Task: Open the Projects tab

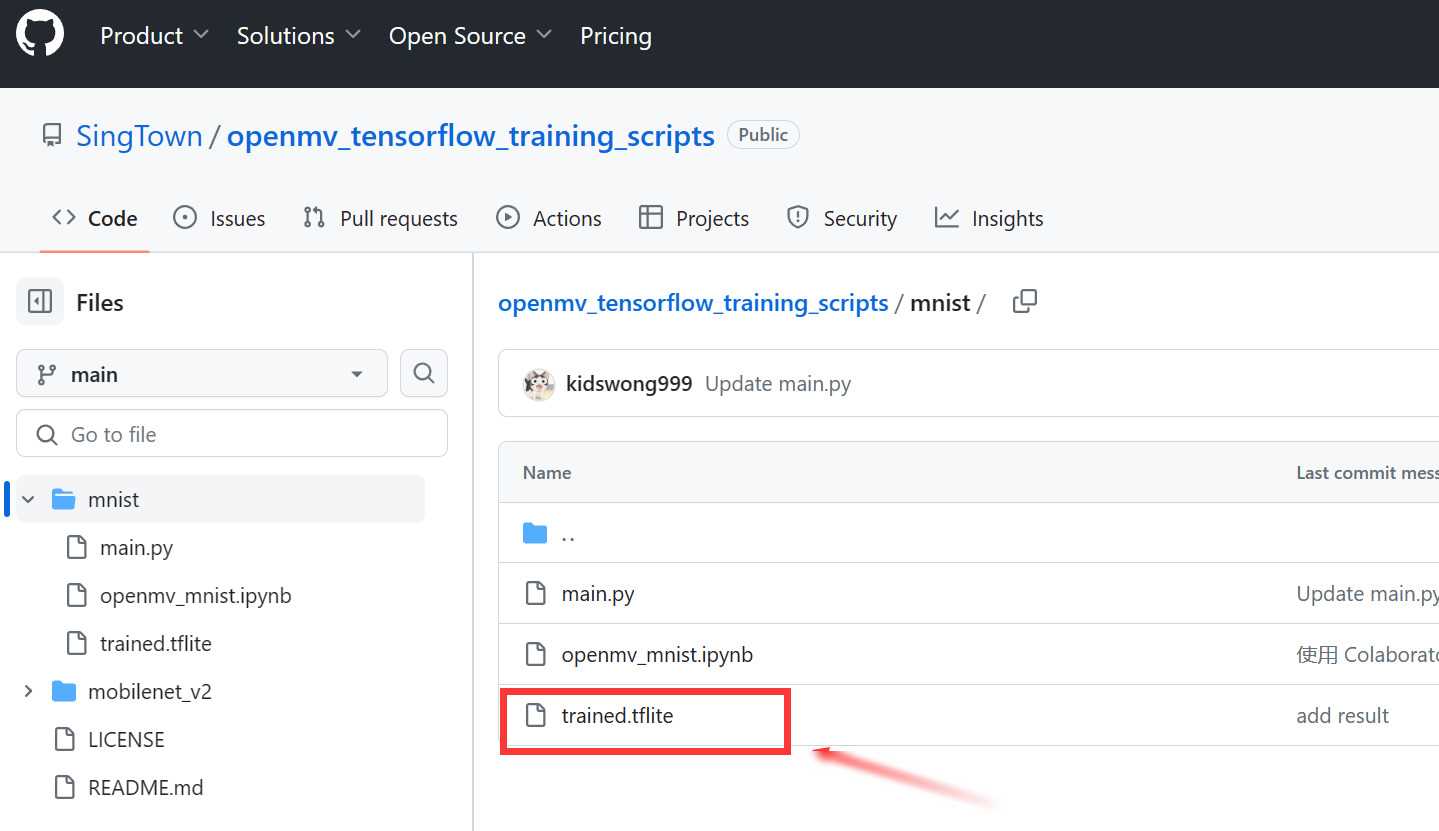Action: point(694,218)
